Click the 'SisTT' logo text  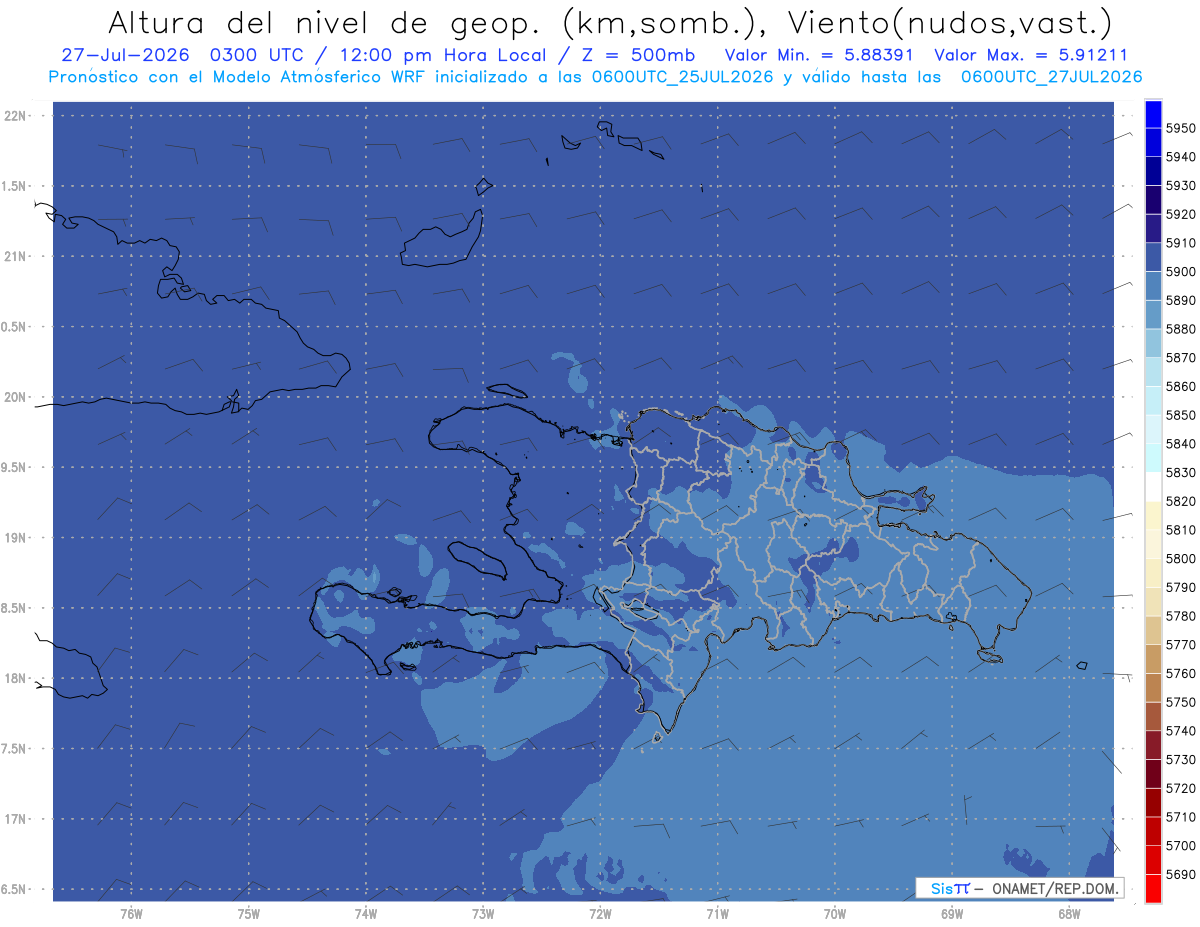coord(950,888)
